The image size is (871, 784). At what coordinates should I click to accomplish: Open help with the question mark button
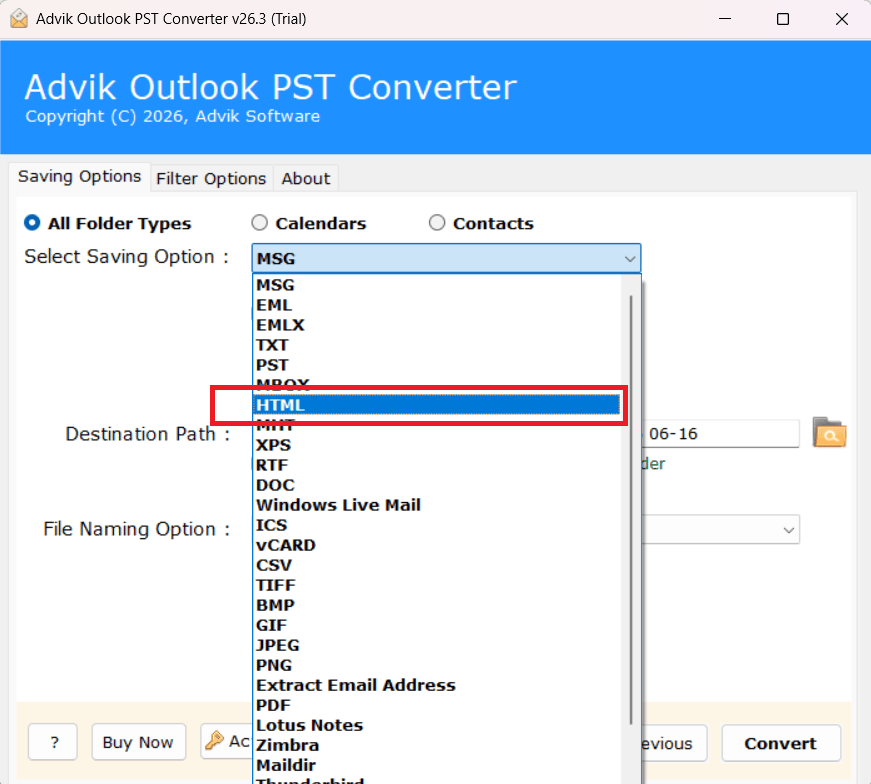[x=53, y=742]
